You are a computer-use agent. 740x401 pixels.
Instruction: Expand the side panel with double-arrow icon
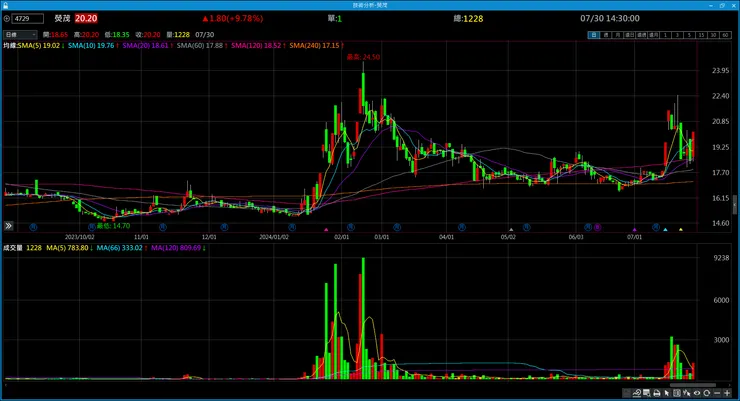tap(8, 226)
